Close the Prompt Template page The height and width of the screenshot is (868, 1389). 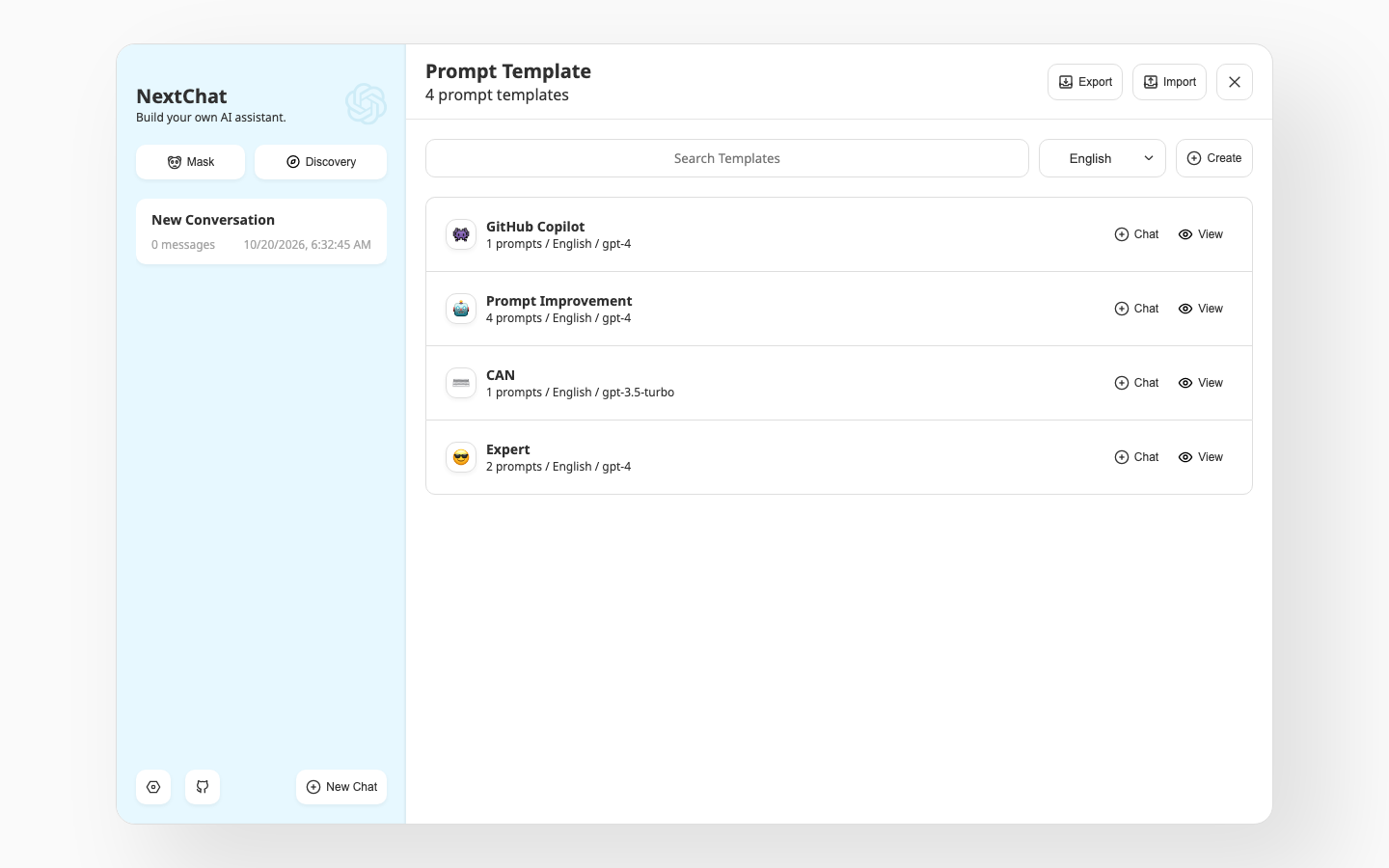click(1235, 82)
